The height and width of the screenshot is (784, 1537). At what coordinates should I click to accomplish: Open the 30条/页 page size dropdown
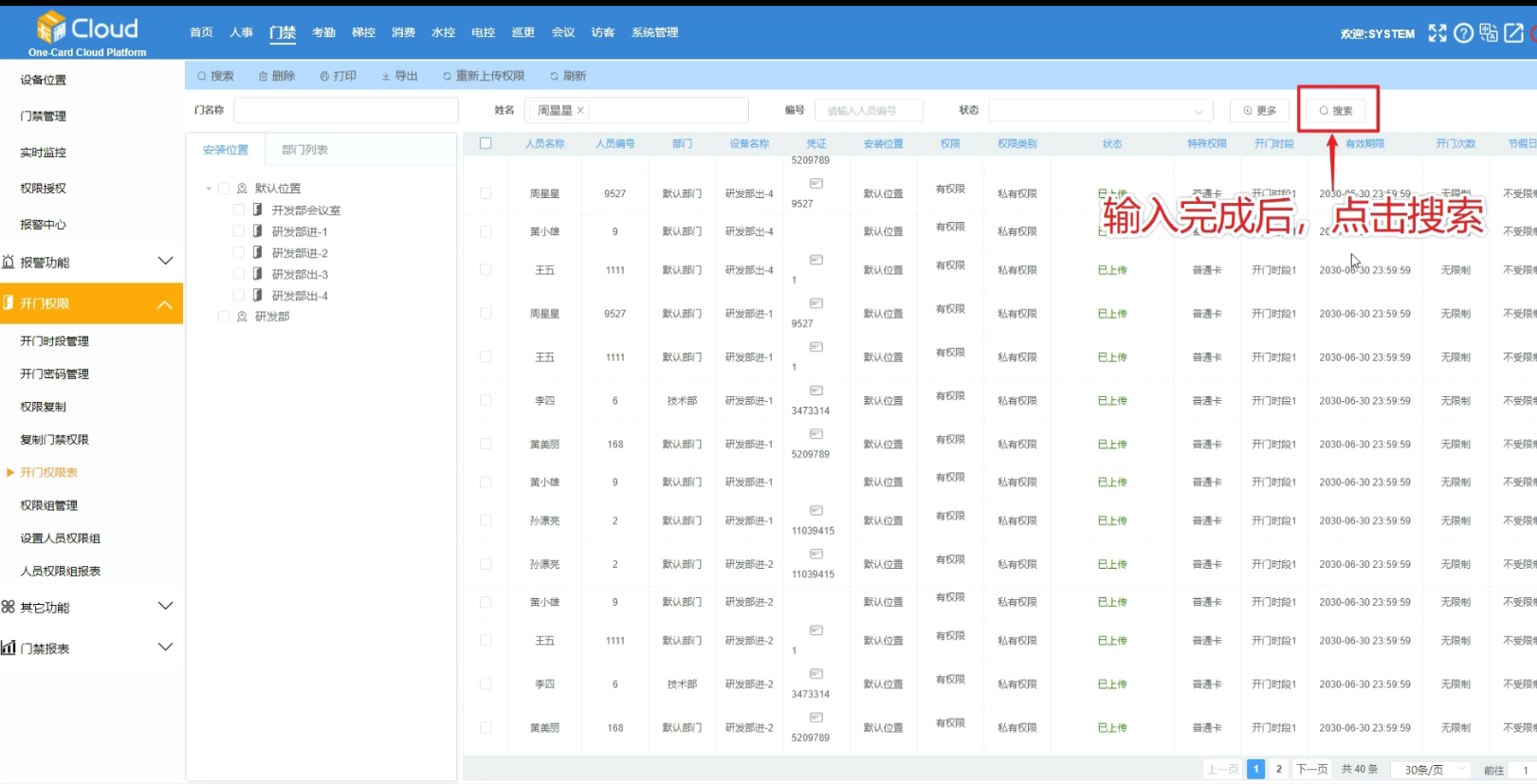(1430, 770)
